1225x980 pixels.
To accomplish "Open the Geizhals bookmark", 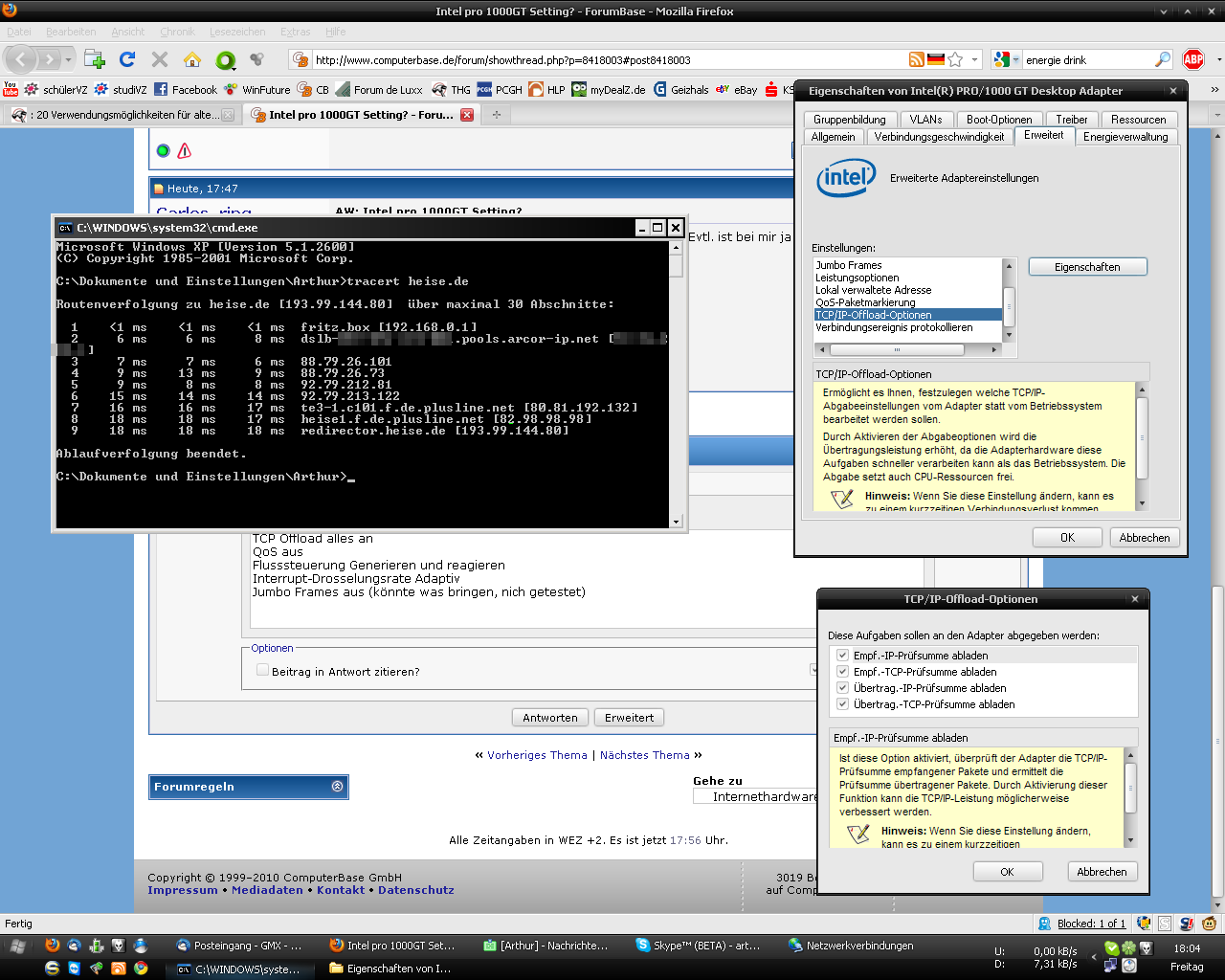I will pos(681,89).
